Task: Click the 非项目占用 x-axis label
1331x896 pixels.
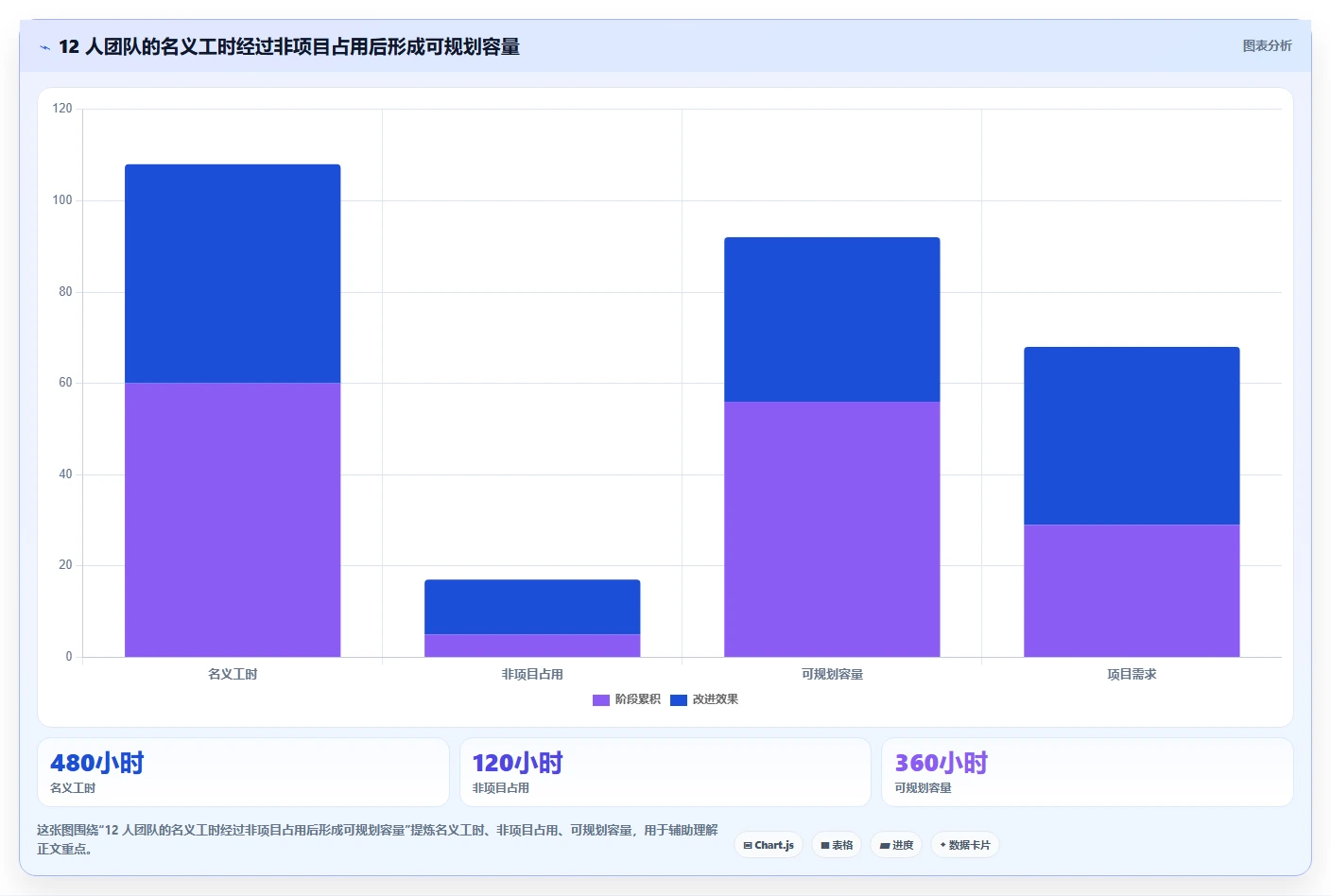Action: 532,674
